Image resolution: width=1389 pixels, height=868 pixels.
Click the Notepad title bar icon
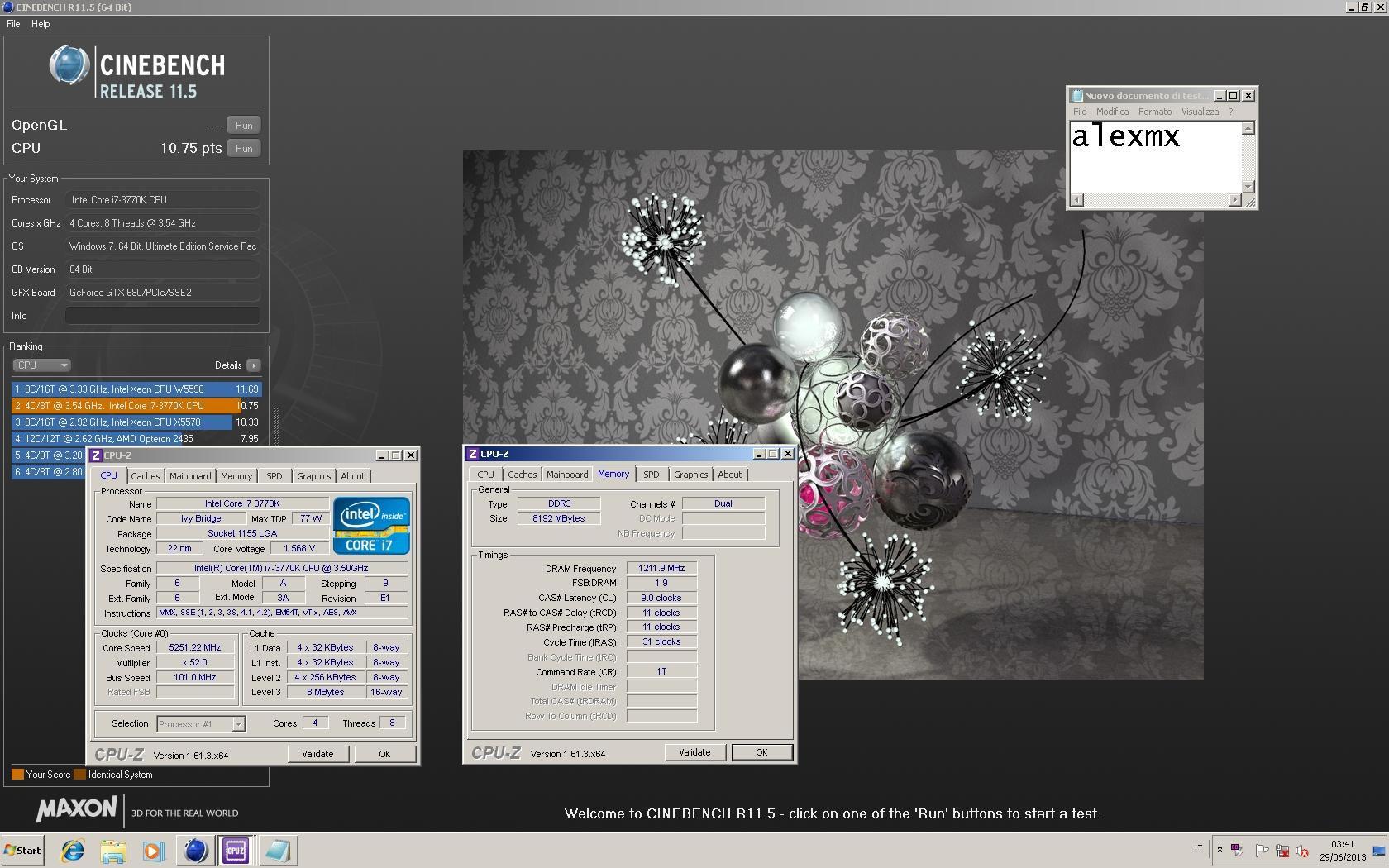coord(1076,96)
